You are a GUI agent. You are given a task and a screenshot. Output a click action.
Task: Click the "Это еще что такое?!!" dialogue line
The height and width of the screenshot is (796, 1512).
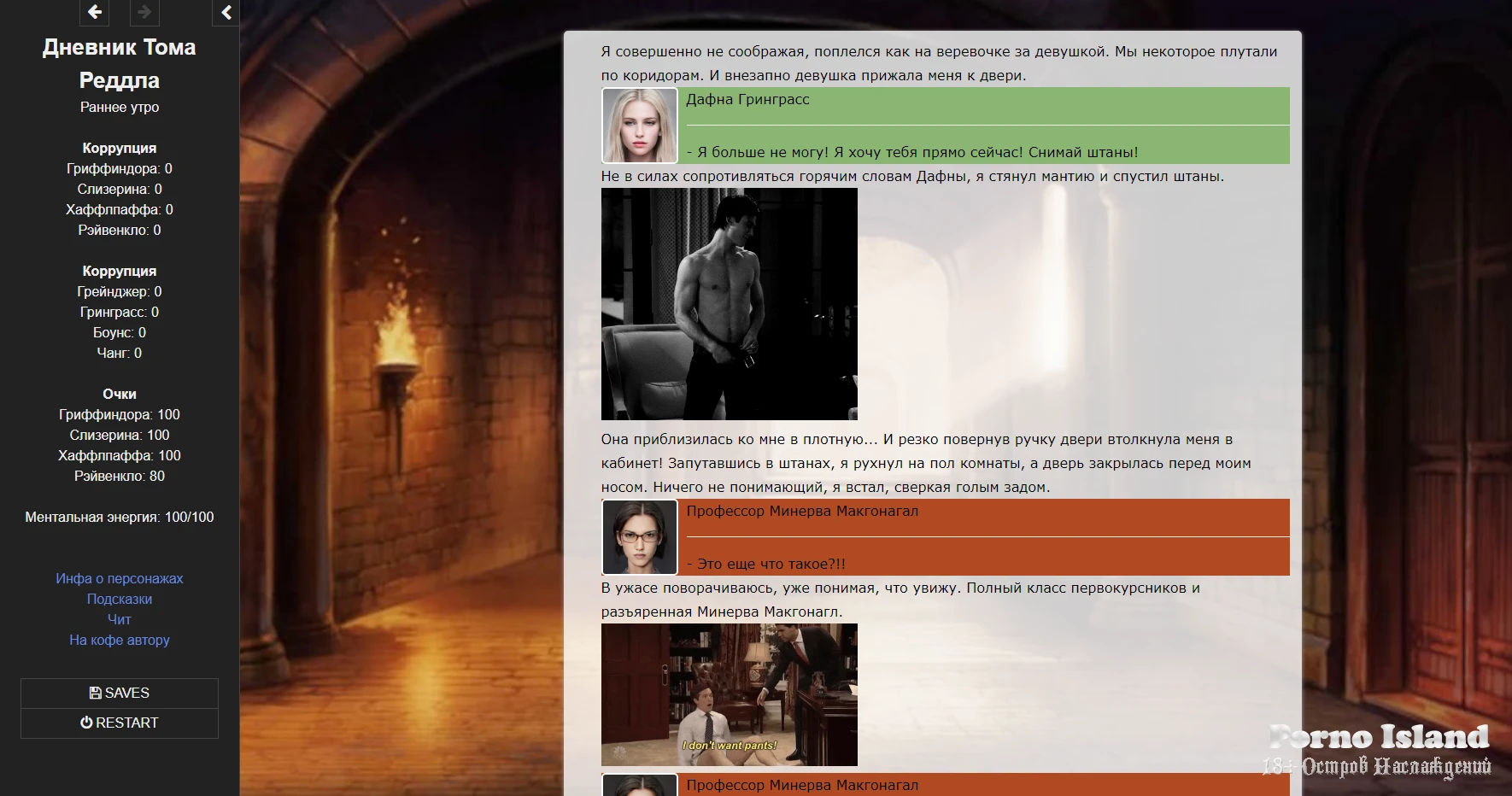766,564
